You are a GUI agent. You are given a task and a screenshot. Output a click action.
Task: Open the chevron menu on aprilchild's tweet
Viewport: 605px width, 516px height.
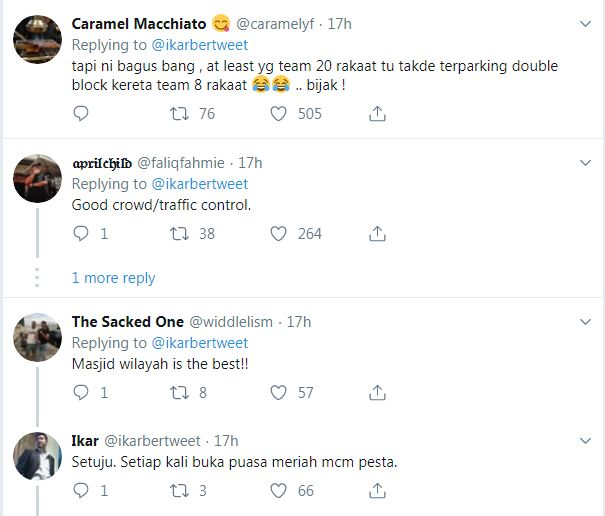[x=584, y=162]
